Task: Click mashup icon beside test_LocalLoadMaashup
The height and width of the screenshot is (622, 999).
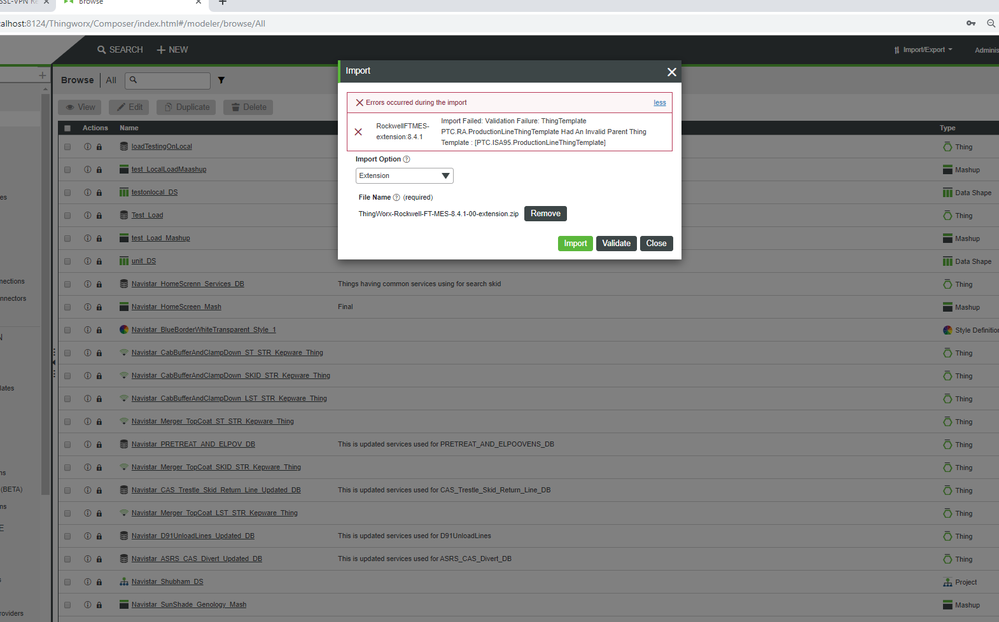Action: tap(124, 169)
